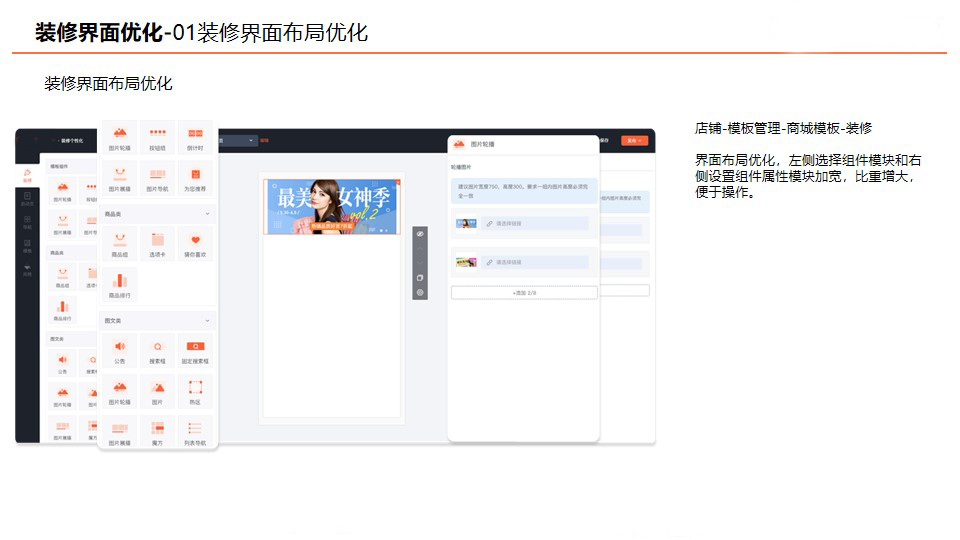Click the 图片轮播 header icon in properties panel
Screen dimensions: 960x540
click(459, 144)
